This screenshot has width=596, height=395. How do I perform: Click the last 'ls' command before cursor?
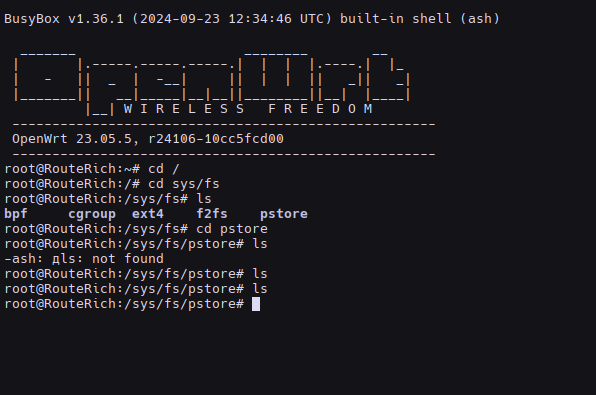(260, 289)
